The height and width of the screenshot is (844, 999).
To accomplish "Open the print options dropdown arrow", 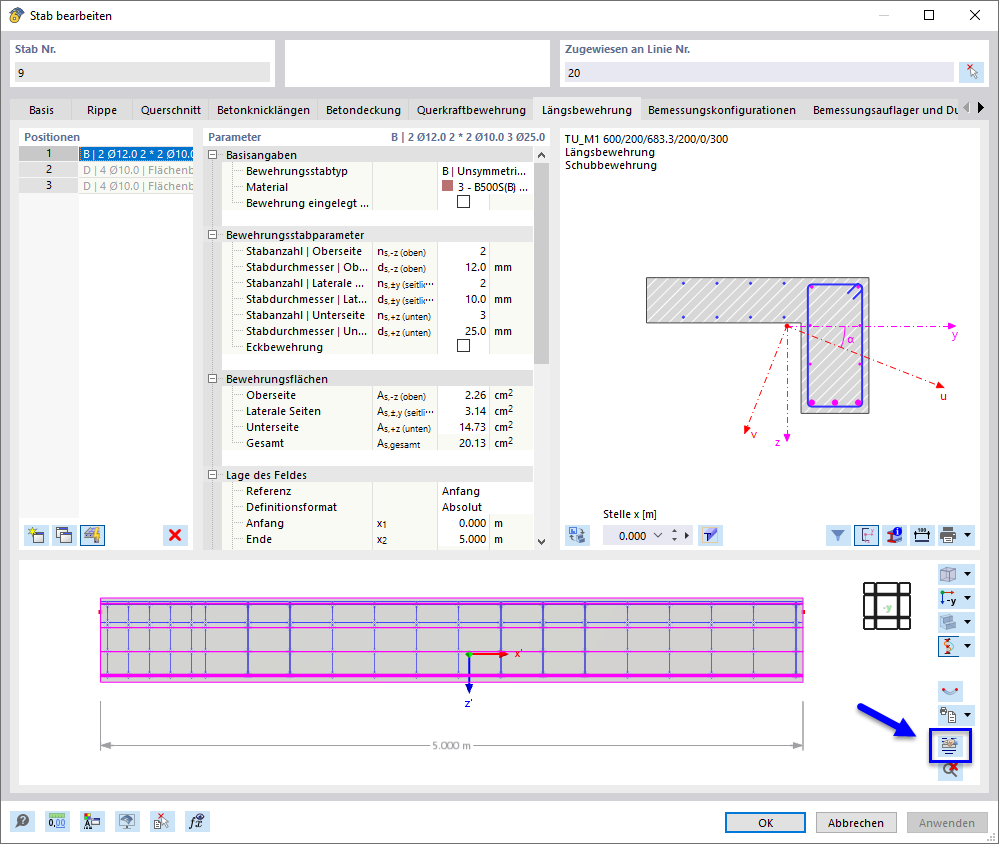I will pyautogui.click(x=968, y=535).
